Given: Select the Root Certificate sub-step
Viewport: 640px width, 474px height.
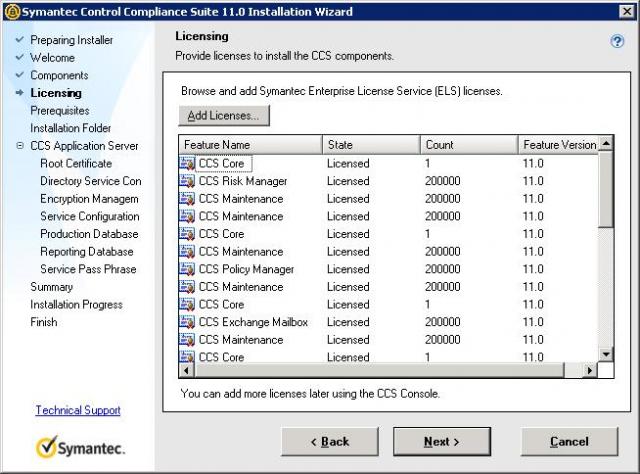Looking at the screenshot, I should click(x=76, y=163).
